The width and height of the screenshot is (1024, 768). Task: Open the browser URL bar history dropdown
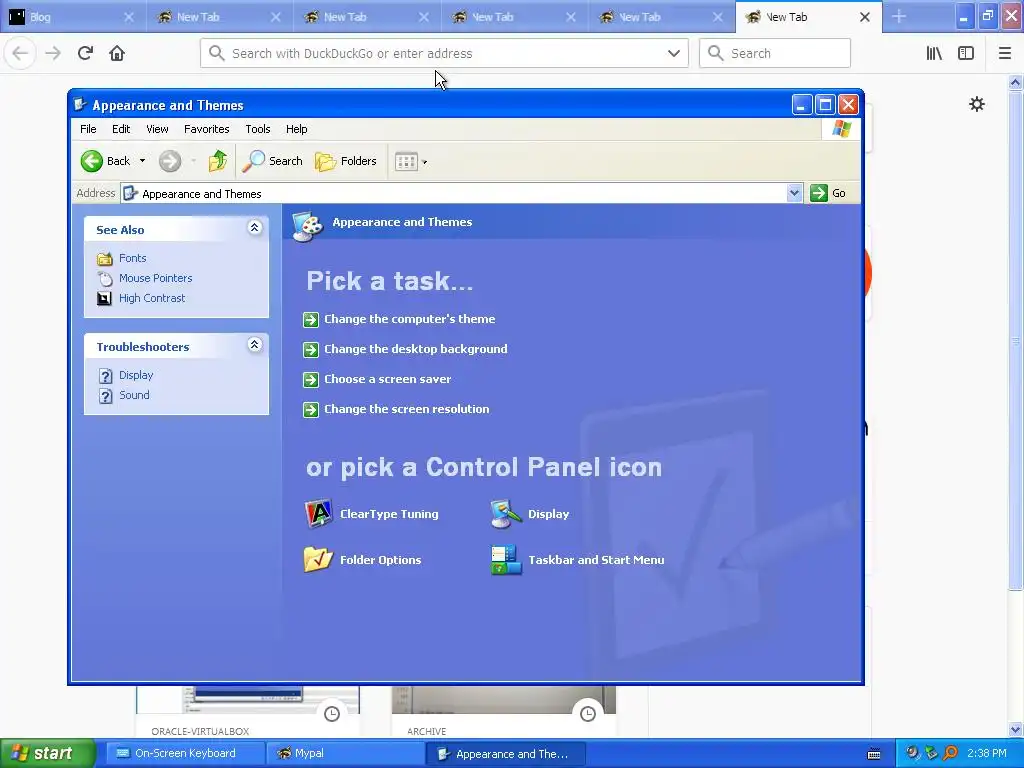pyautogui.click(x=673, y=53)
